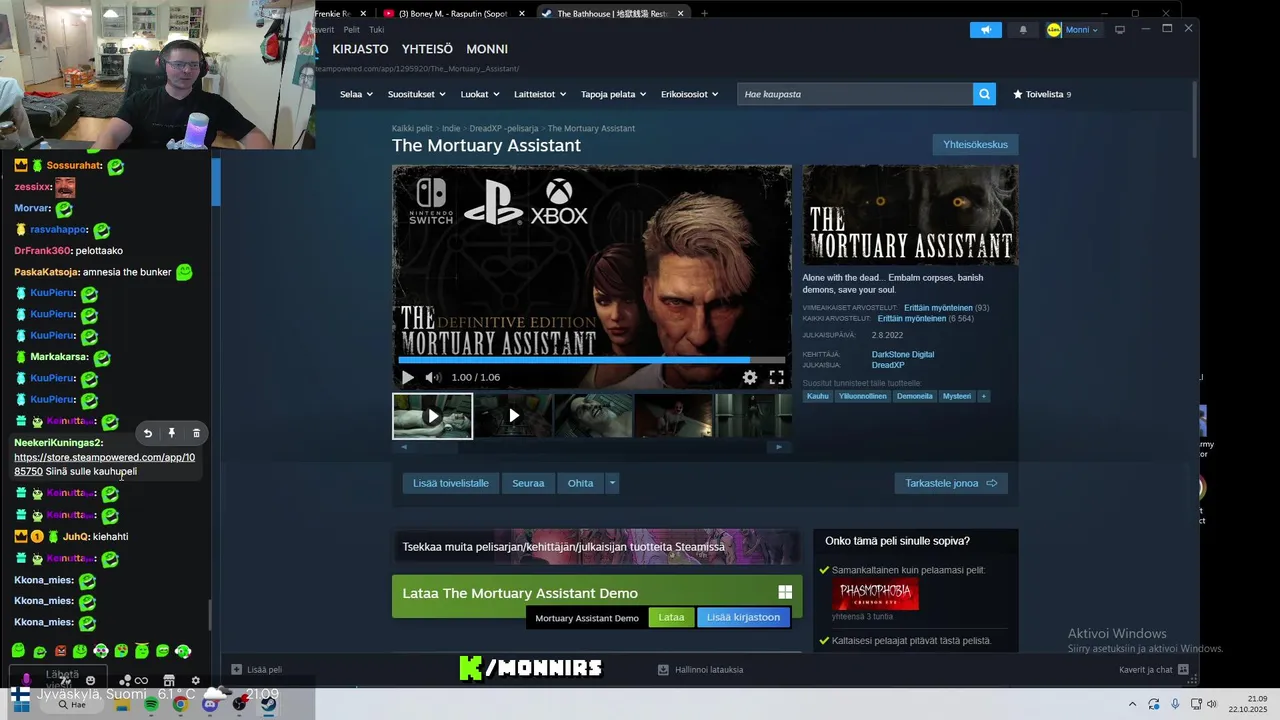The image size is (1280, 720).
Task: Open the channel points shop icon in chat
Action: [169, 680]
